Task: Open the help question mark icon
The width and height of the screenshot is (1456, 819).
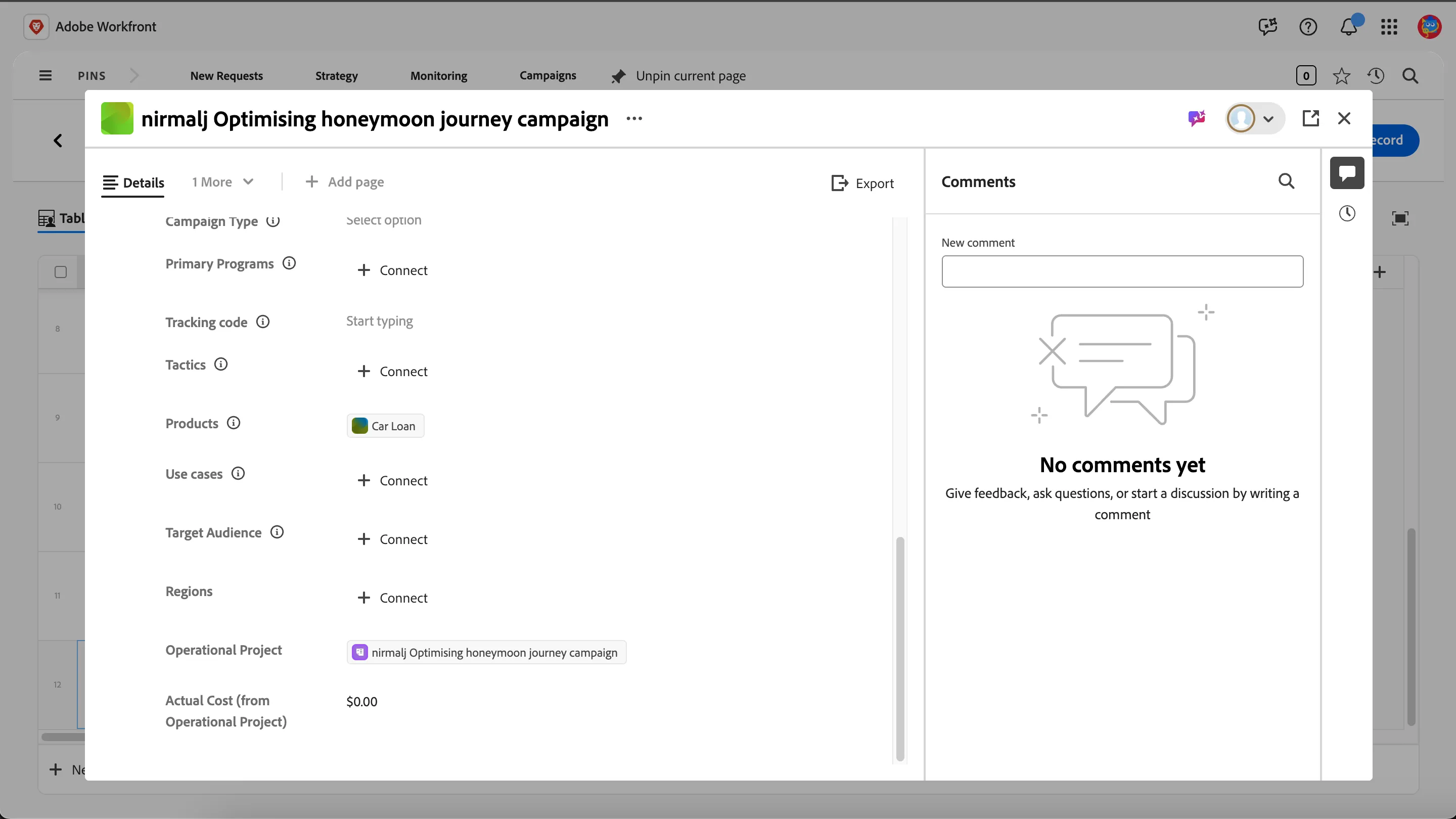Action: tap(1308, 27)
